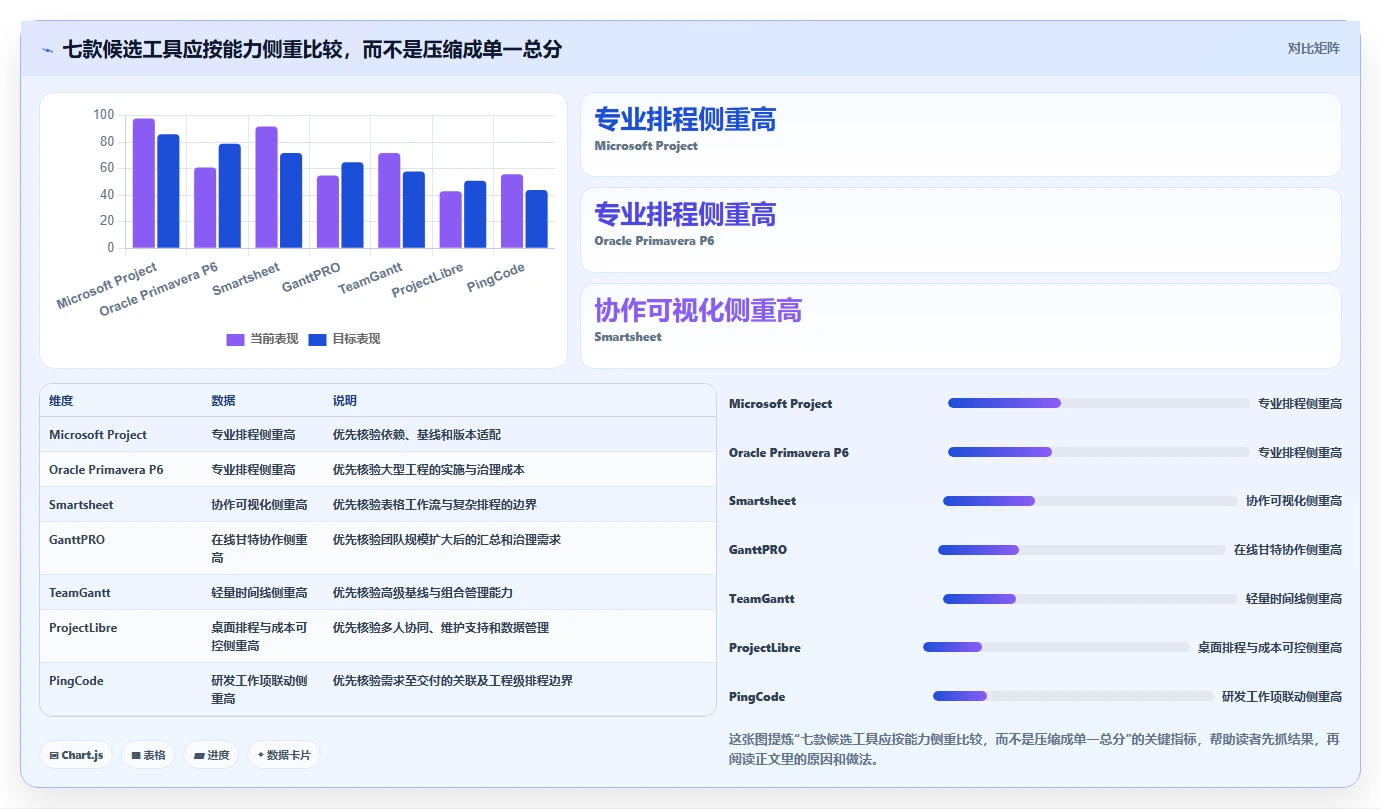The width and height of the screenshot is (1381, 809).
Task: Select the Smartsheet table row name
Action: 81,504
